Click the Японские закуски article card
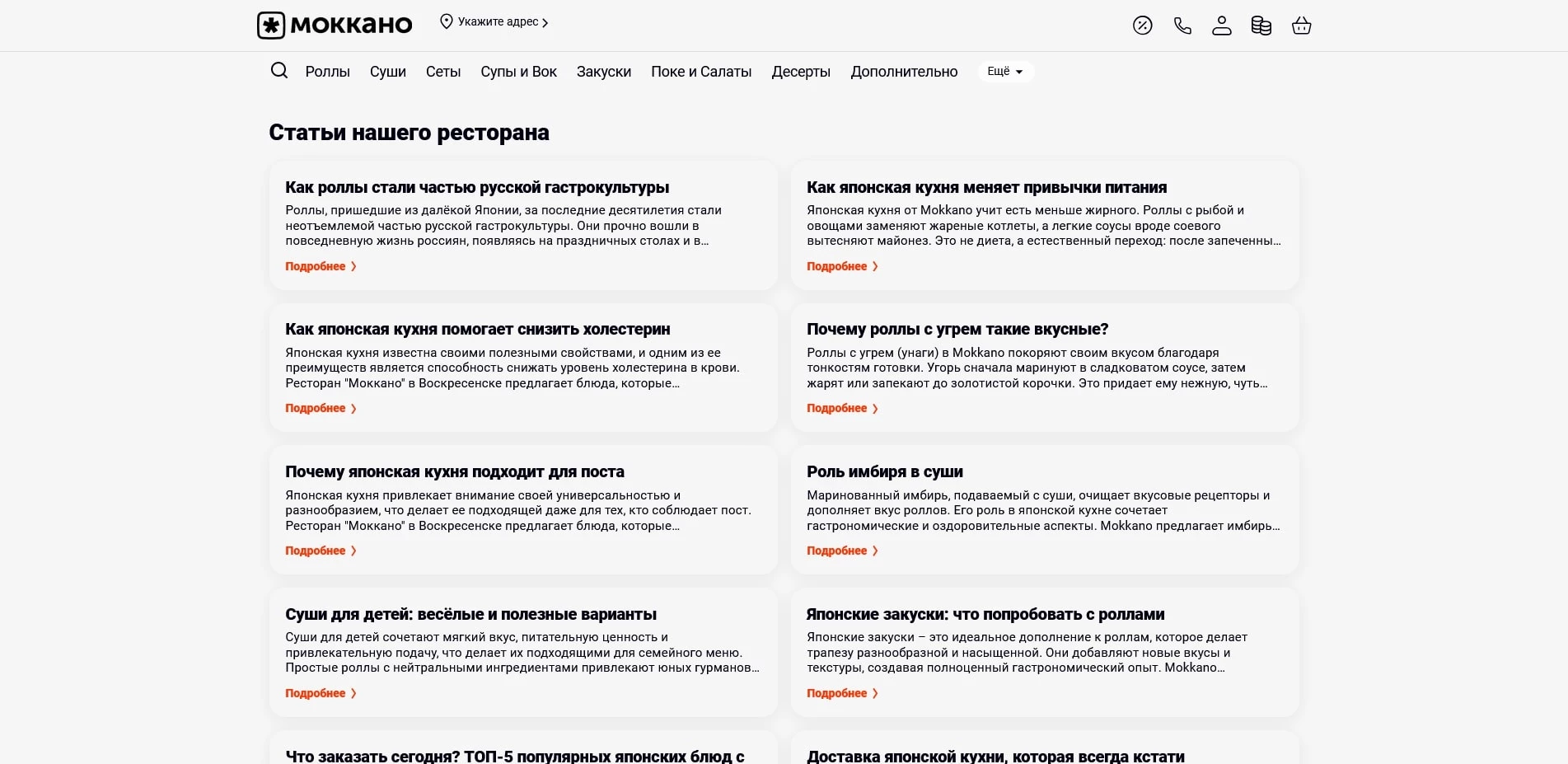This screenshot has height=764, width=1568. 1044,651
